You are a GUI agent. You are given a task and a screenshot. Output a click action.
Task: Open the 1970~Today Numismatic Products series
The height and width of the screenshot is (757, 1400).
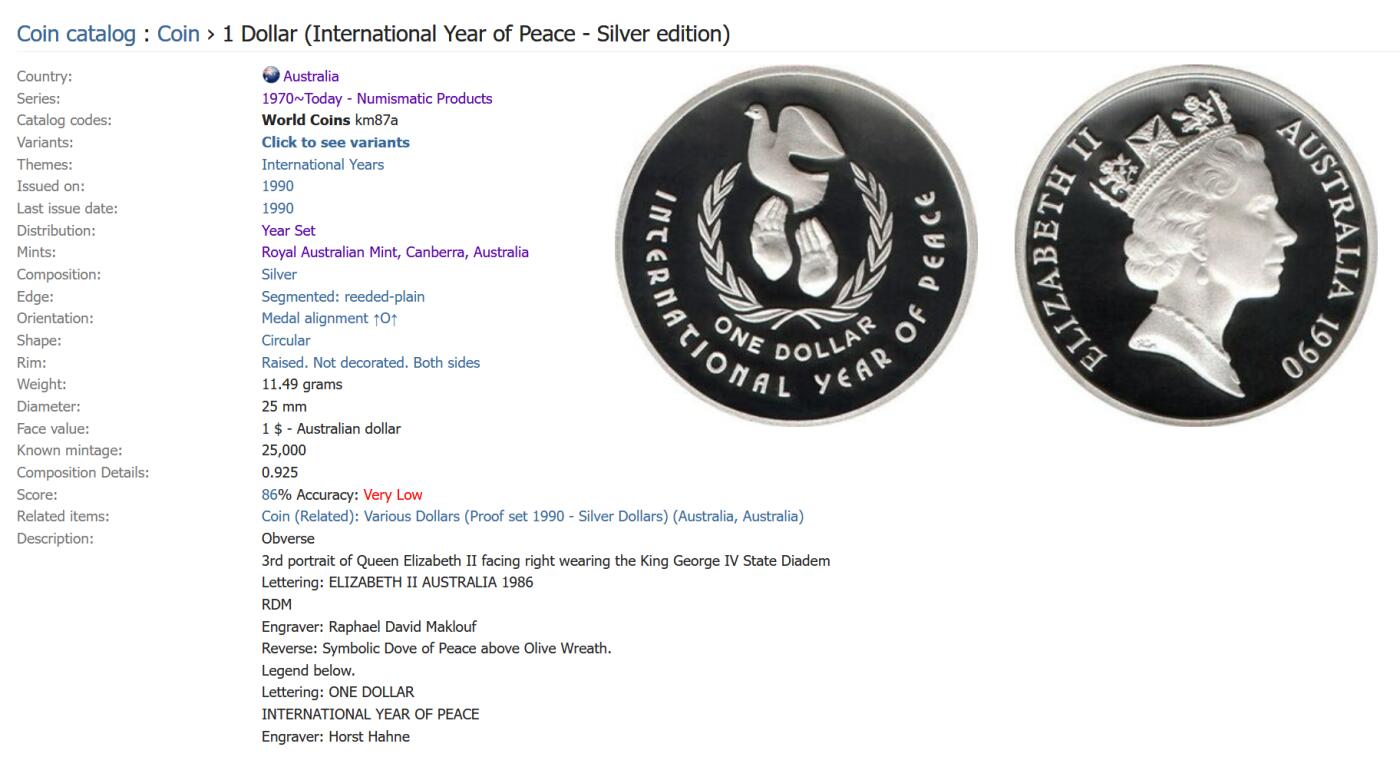click(377, 98)
